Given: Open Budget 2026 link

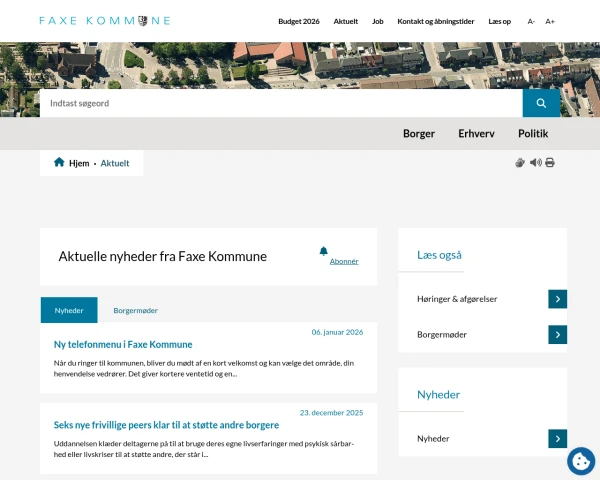Looking at the screenshot, I should [x=298, y=21].
